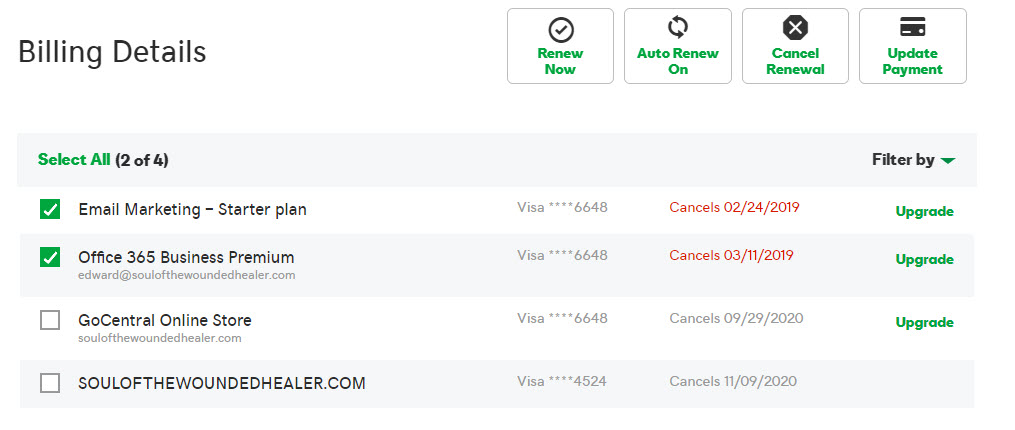1015x430 pixels.
Task: Click the Update Payment card icon
Action: click(913, 27)
